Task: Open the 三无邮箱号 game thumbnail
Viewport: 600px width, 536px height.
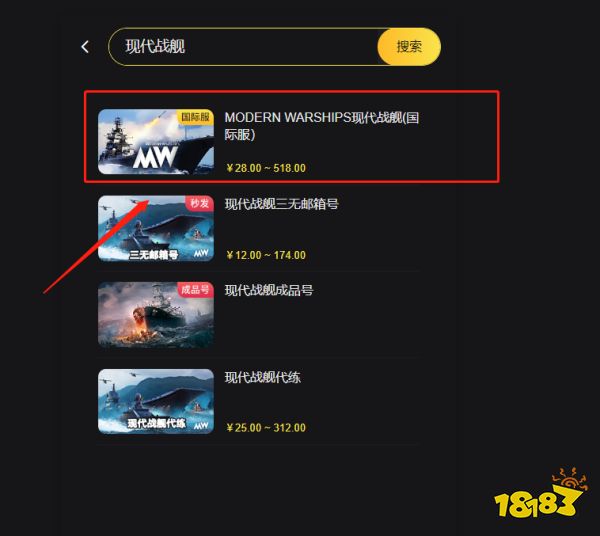Action: pos(156,228)
